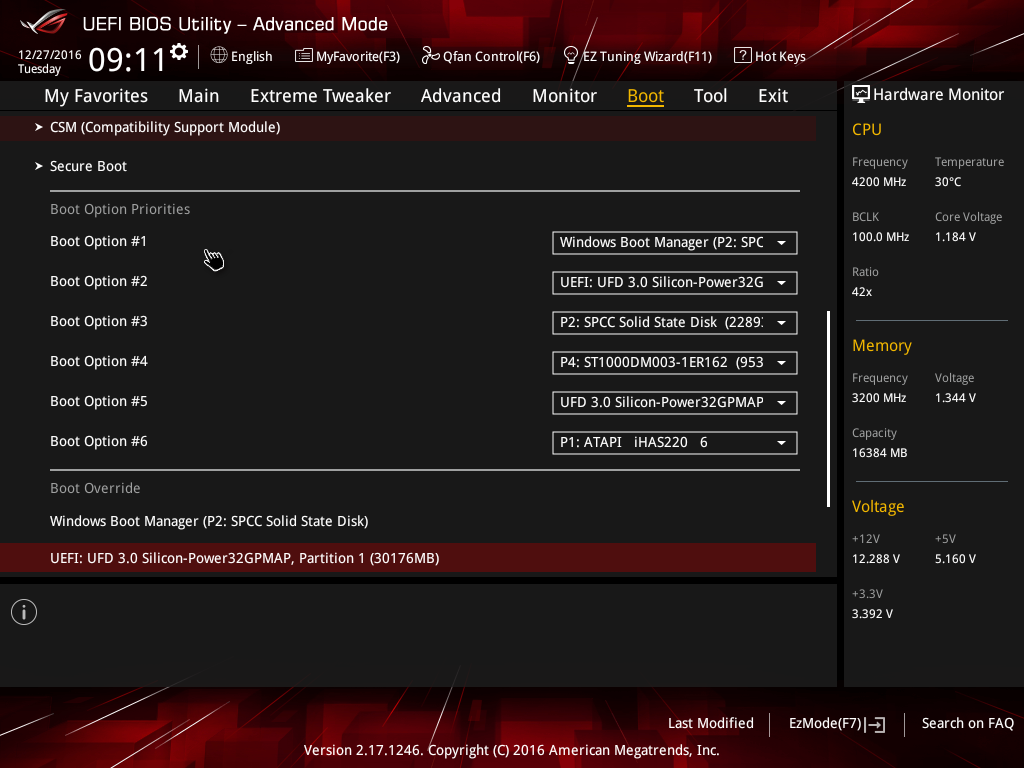Screen dimensions: 1024x768
Task: Click the Memory voltage 1.344 V value
Action: (x=955, y=398)
